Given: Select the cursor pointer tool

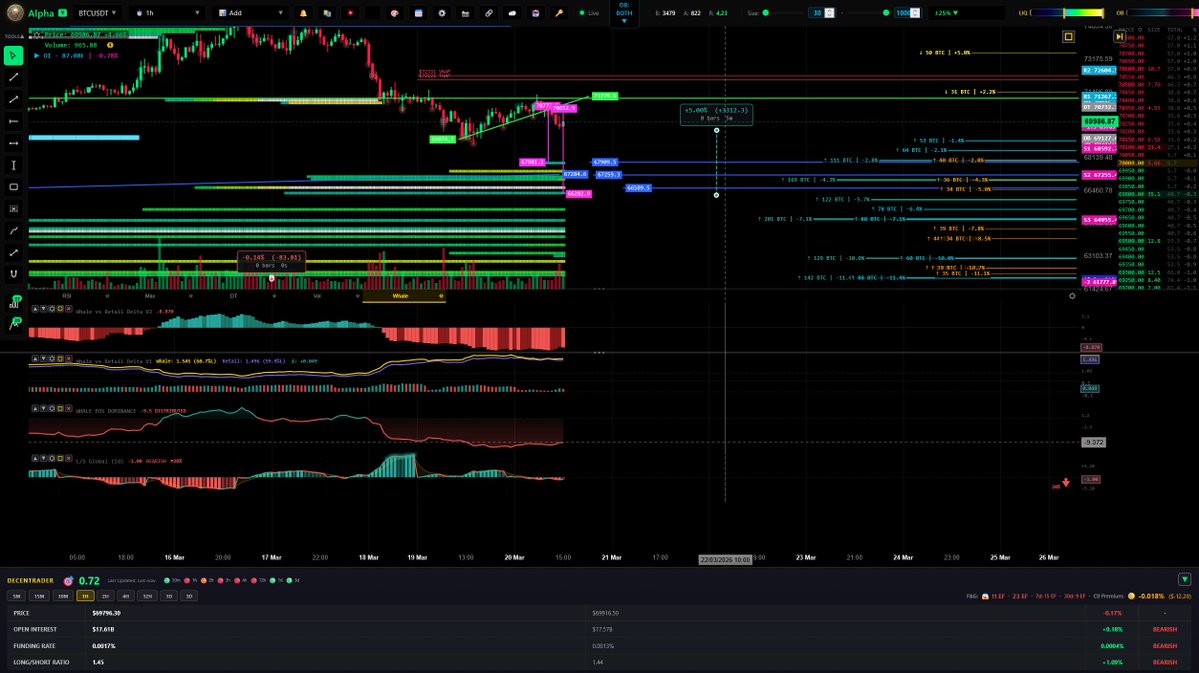Looking at the screenshot, I should [13, 55].
